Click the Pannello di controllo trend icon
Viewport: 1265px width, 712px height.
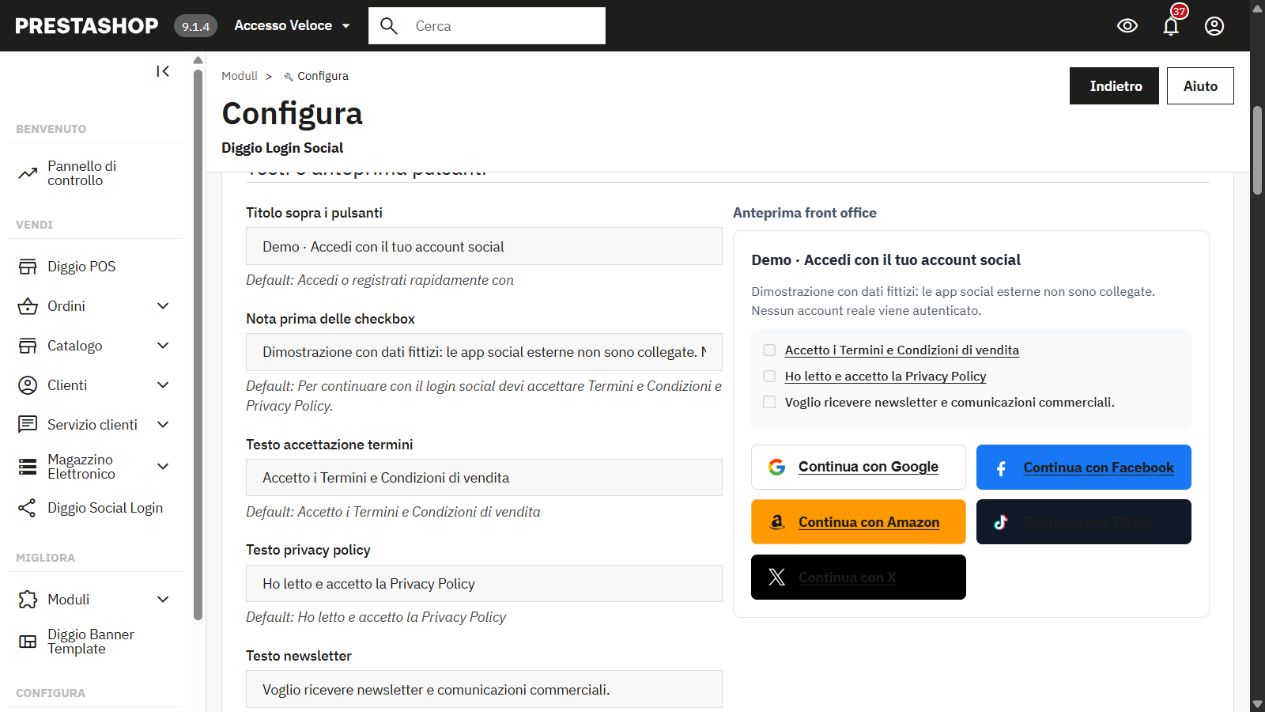27,174
